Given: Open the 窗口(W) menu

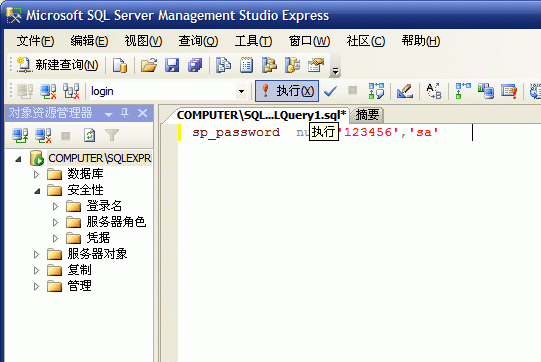Looking at the screenshot, I should click(x=309, y=41).
